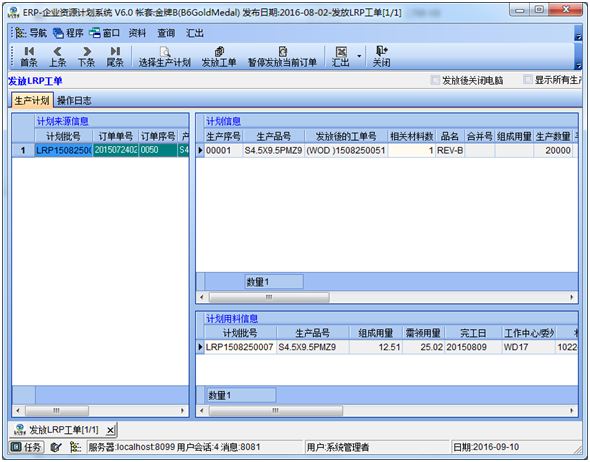Switch to the 操作日志 tab
The height and width of the screenshot is (462, 590).
(74, 100)
